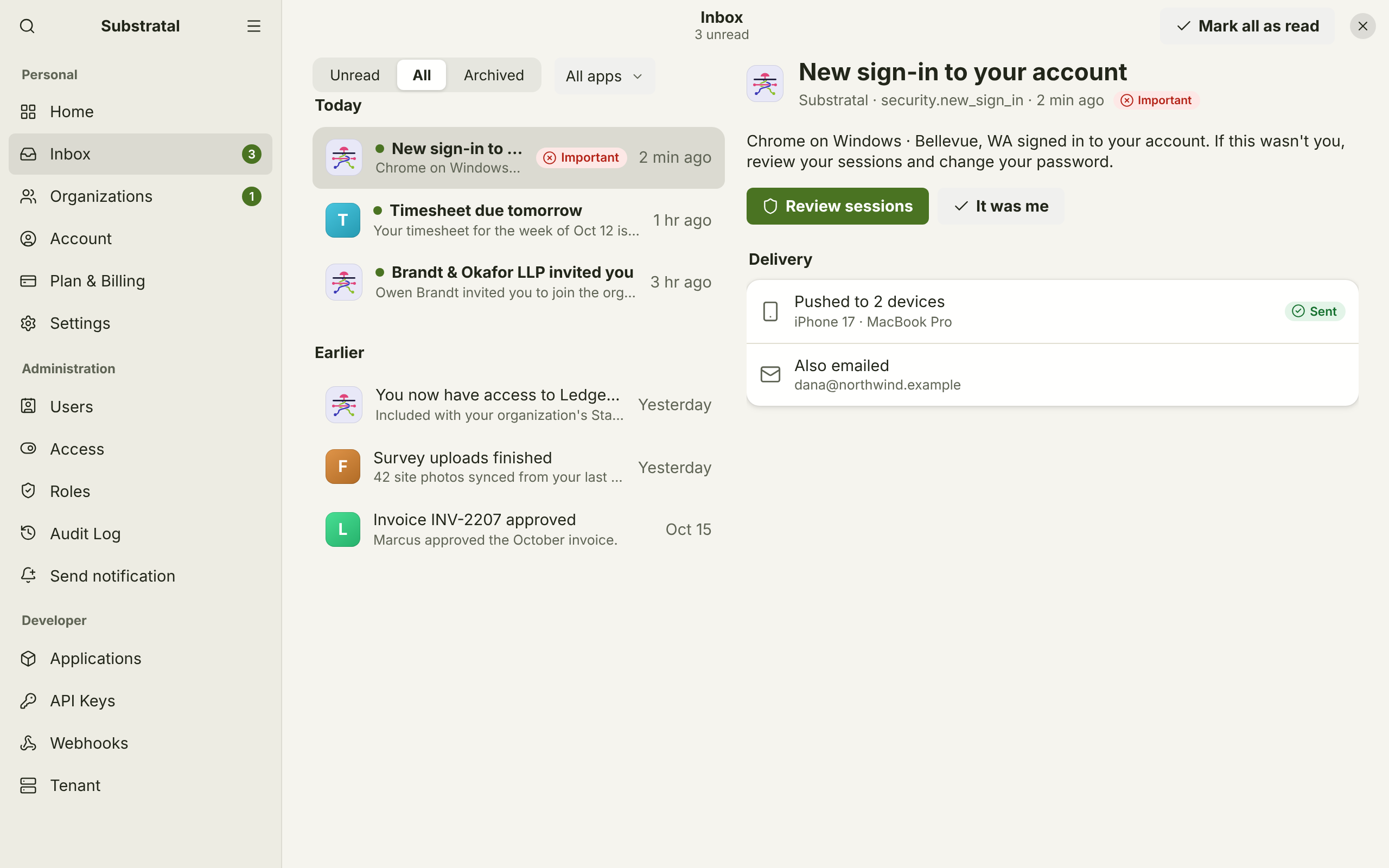Image resolution: width=1389 pixels, height=868 pixels.
Task: Select the New sign-in notification row
Action: point(518,158)
